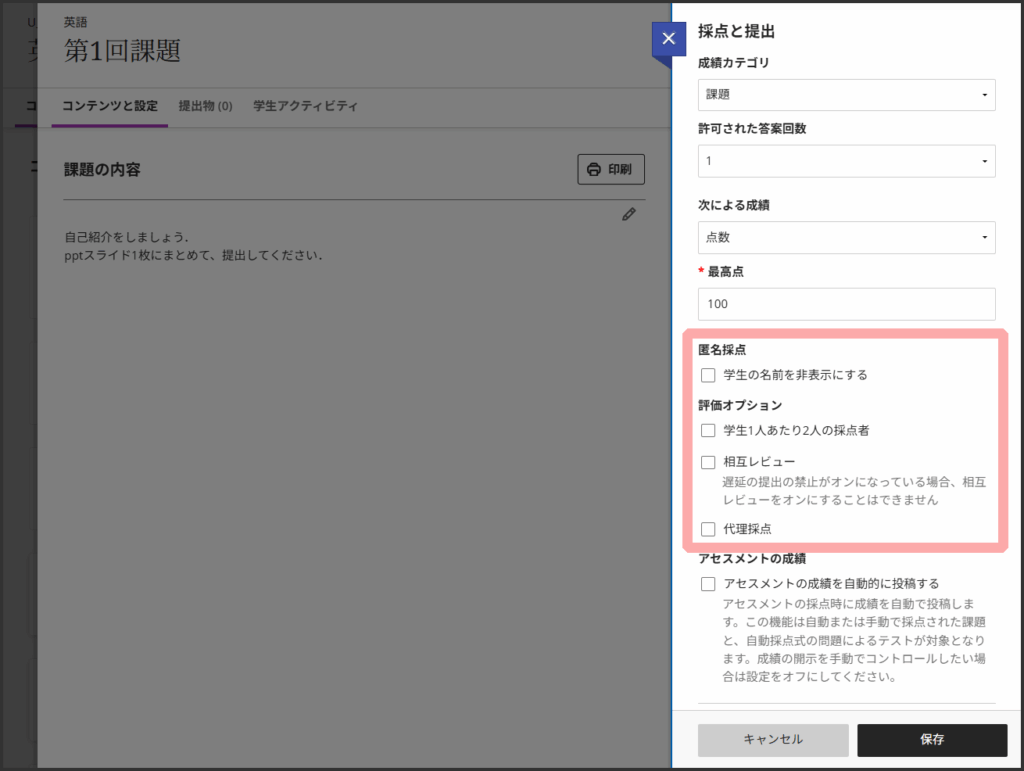The image size is (1024, 771).
Task: Click the pencil edit icon for assignment content
Action: (629, 214)
